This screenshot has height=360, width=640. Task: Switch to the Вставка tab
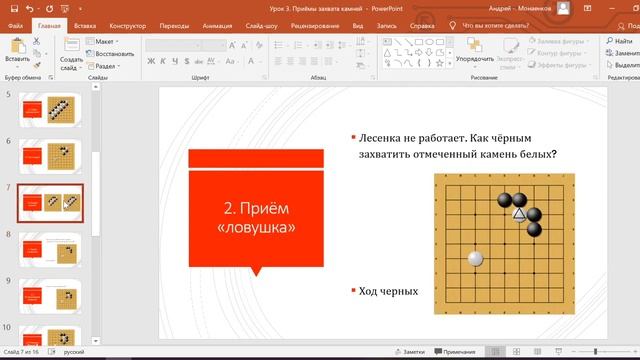point(85,26)
